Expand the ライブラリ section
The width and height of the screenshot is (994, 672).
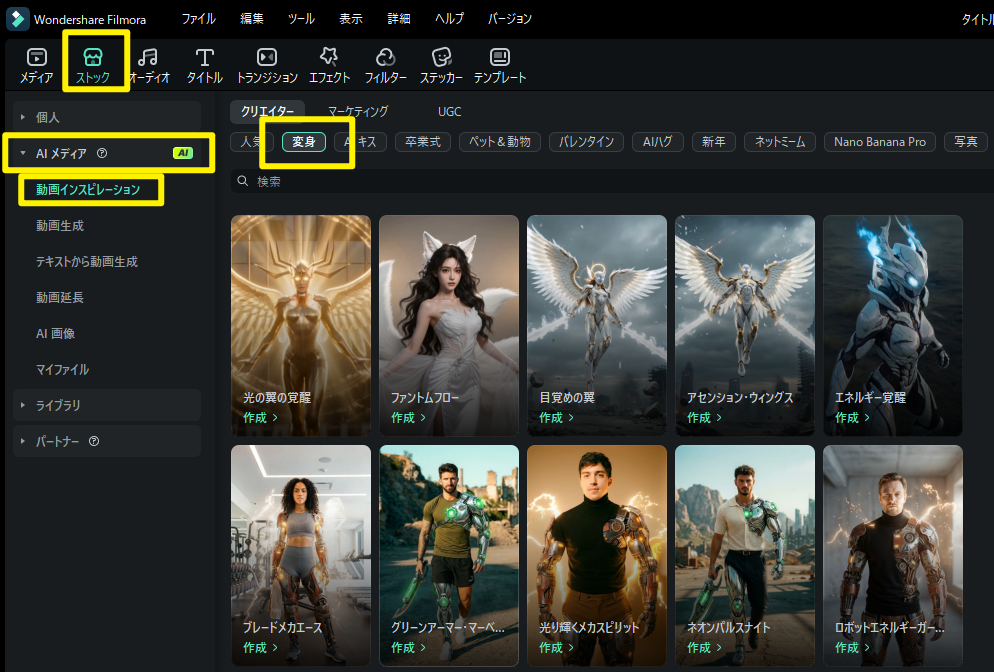[23, 405]
